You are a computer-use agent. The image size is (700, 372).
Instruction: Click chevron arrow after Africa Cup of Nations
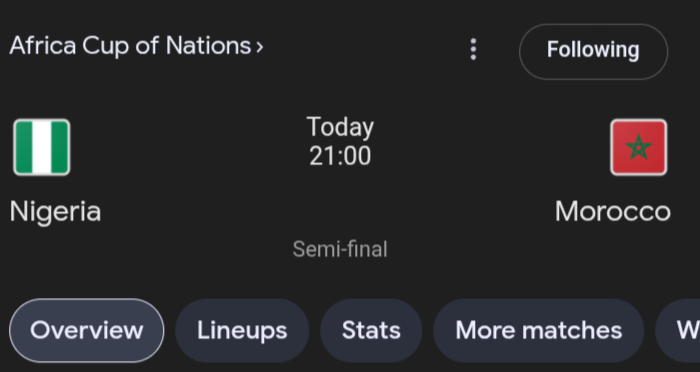pyautogui.click(x=259, y=47)
